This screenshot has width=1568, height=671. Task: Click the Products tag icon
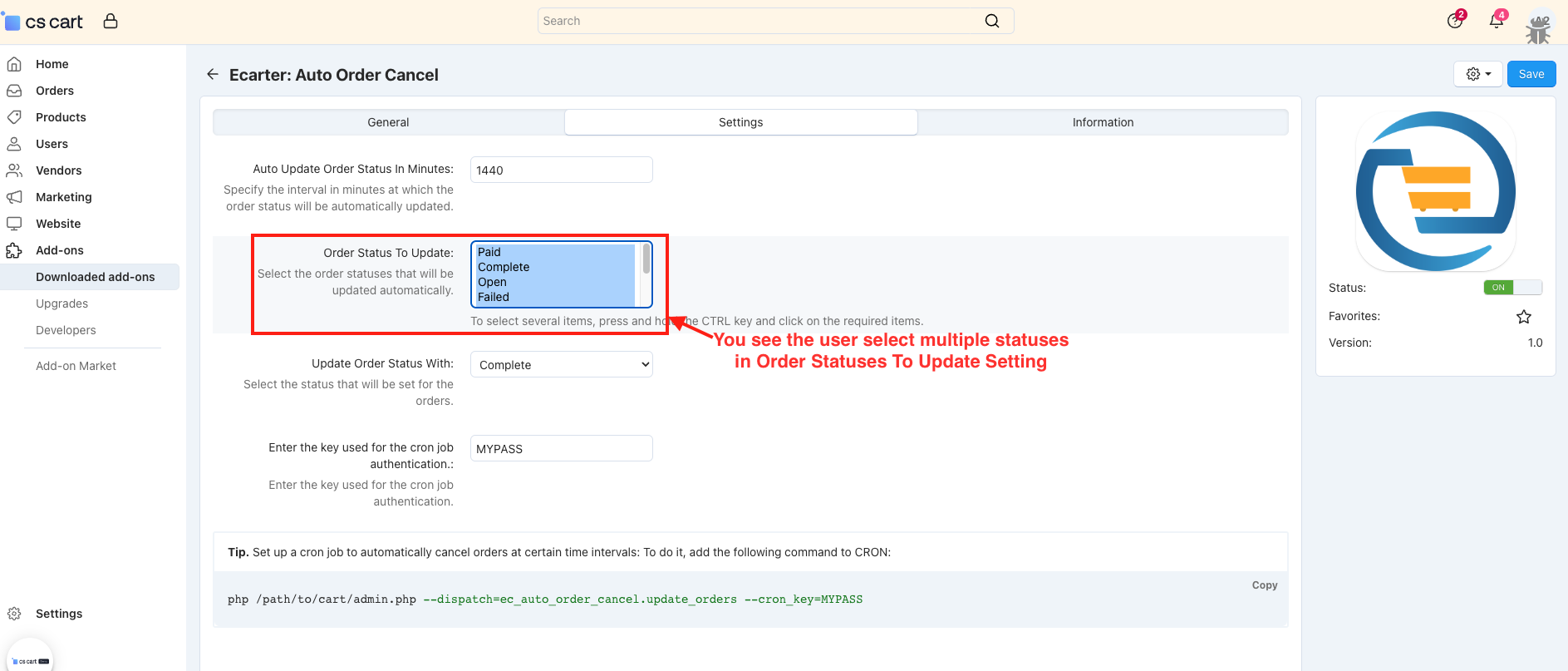[x=14, y=117]
